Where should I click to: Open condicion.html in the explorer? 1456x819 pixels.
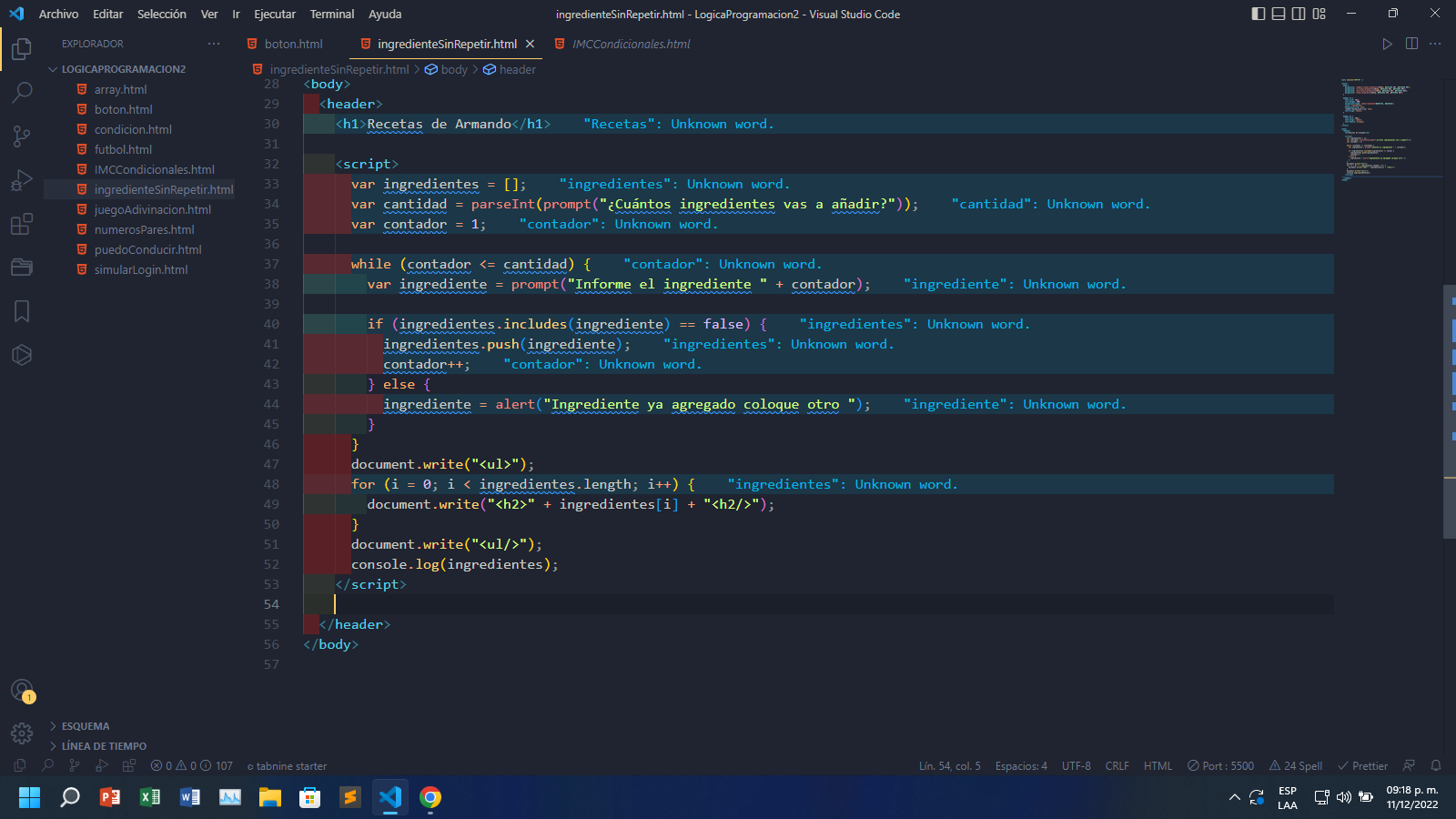133,129
